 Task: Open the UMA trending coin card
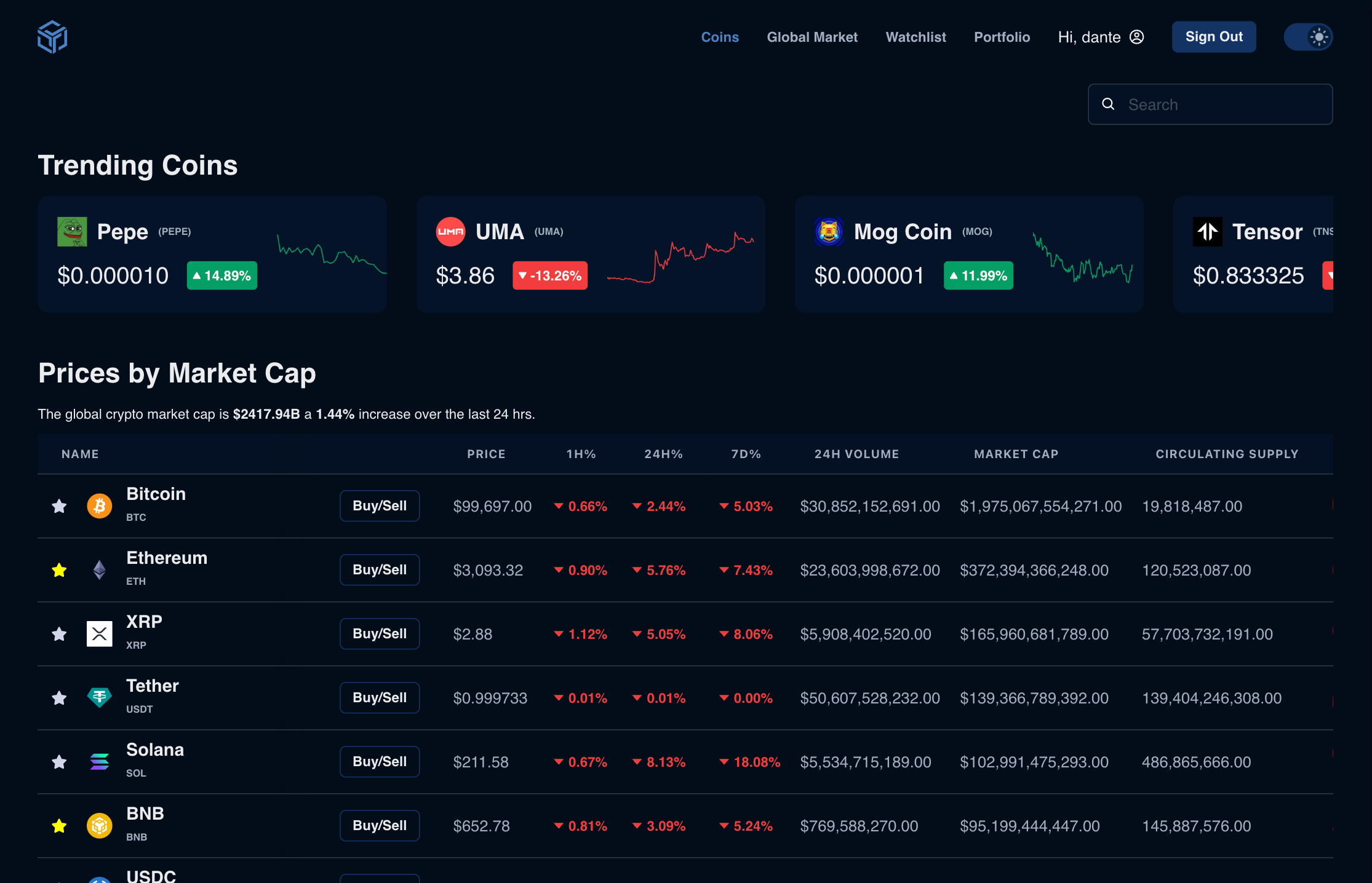(590, 254)
